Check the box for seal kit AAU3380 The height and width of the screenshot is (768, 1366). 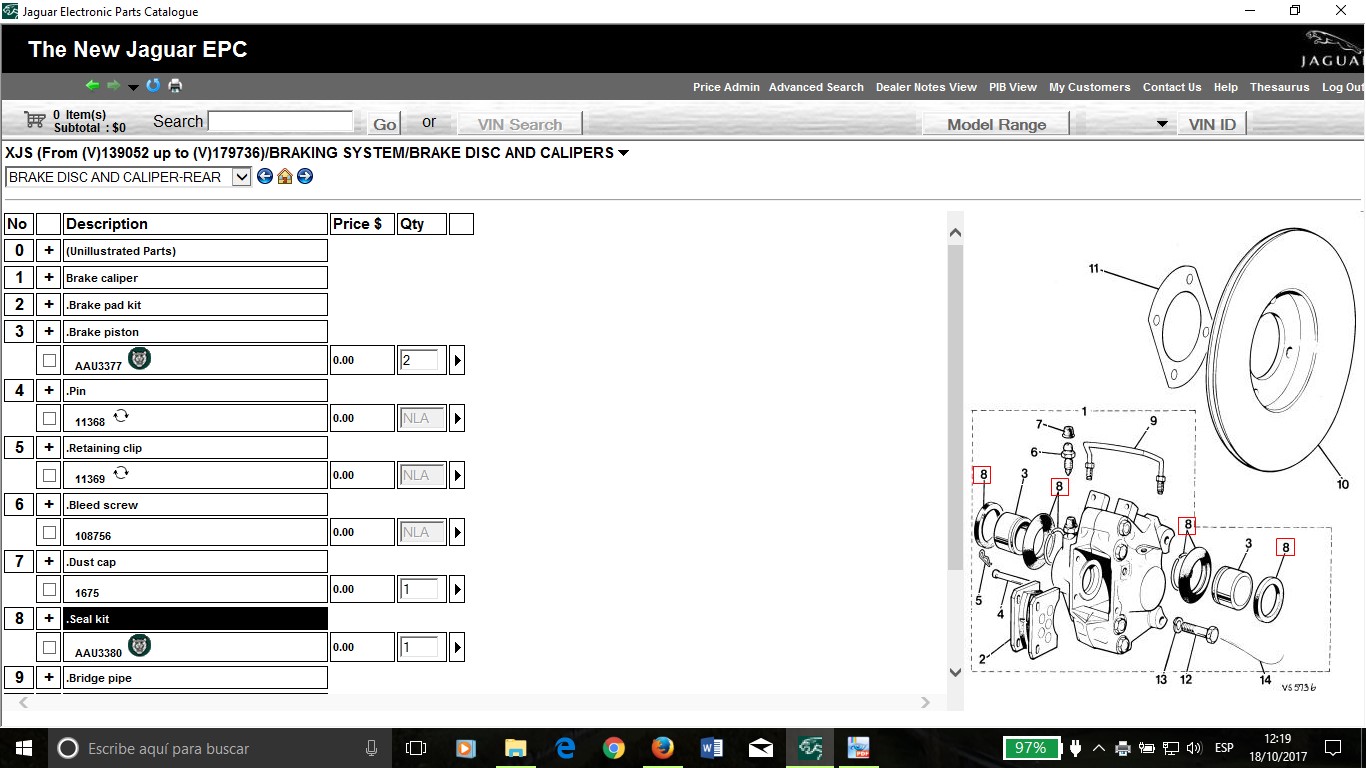[49, 648]
